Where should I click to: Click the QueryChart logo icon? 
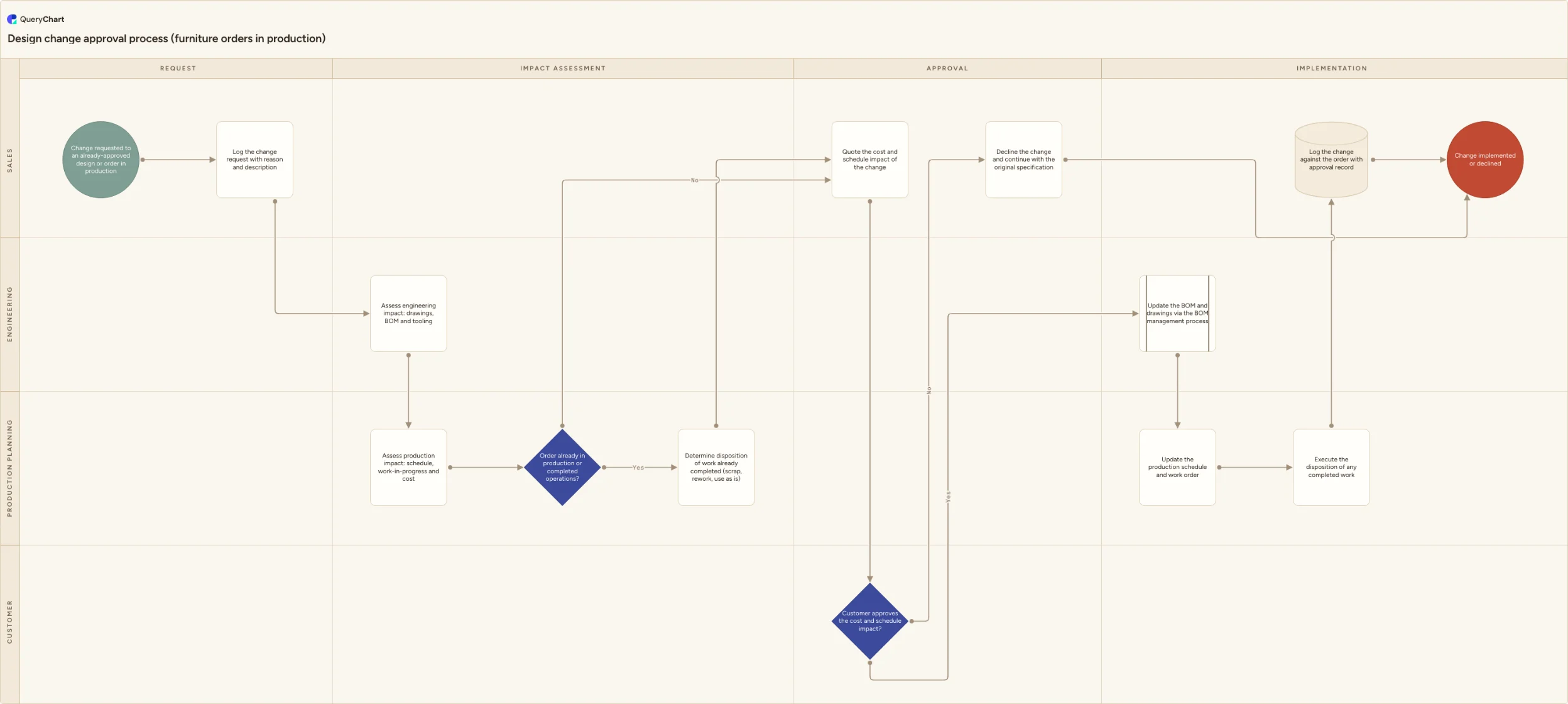tap(12, 19)
